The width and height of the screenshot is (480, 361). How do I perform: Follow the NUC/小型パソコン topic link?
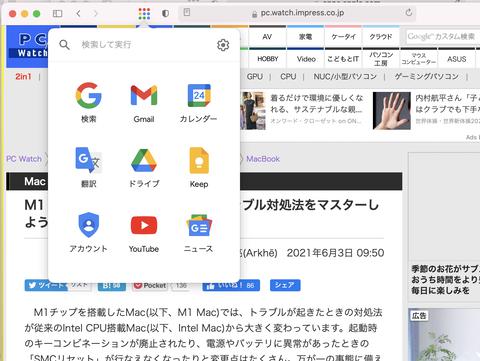pyautogui.click(x=345, y=76)
